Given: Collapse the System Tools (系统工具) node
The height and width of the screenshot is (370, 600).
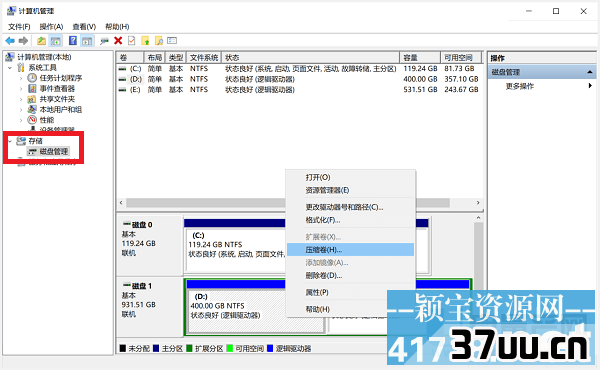Looking at the screenshot, I should point(10,68).
